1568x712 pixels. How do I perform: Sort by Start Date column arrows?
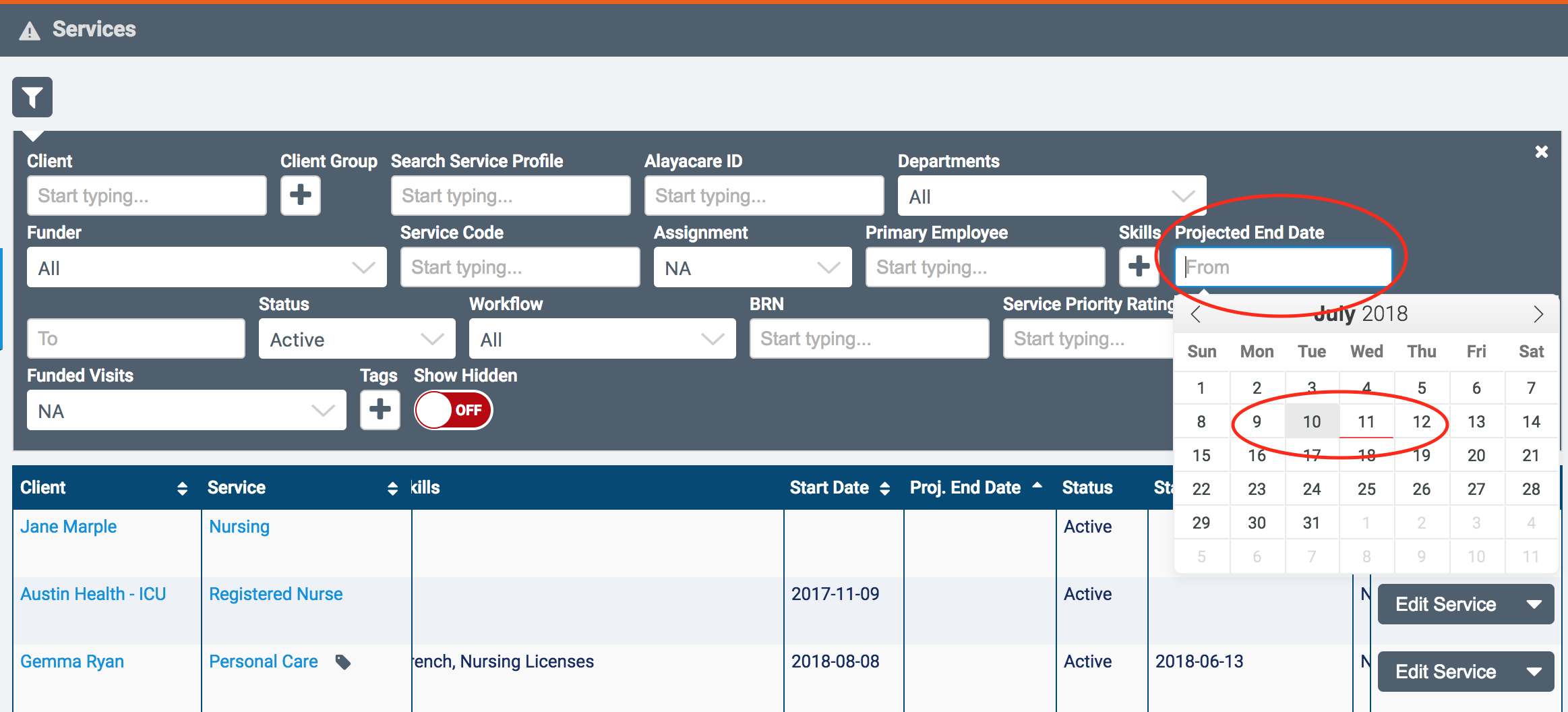[885, 488]
